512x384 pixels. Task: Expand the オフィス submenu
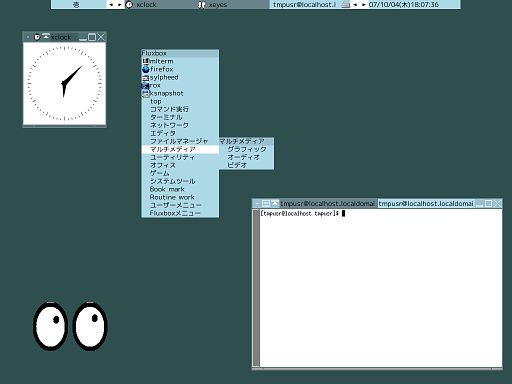180,165
